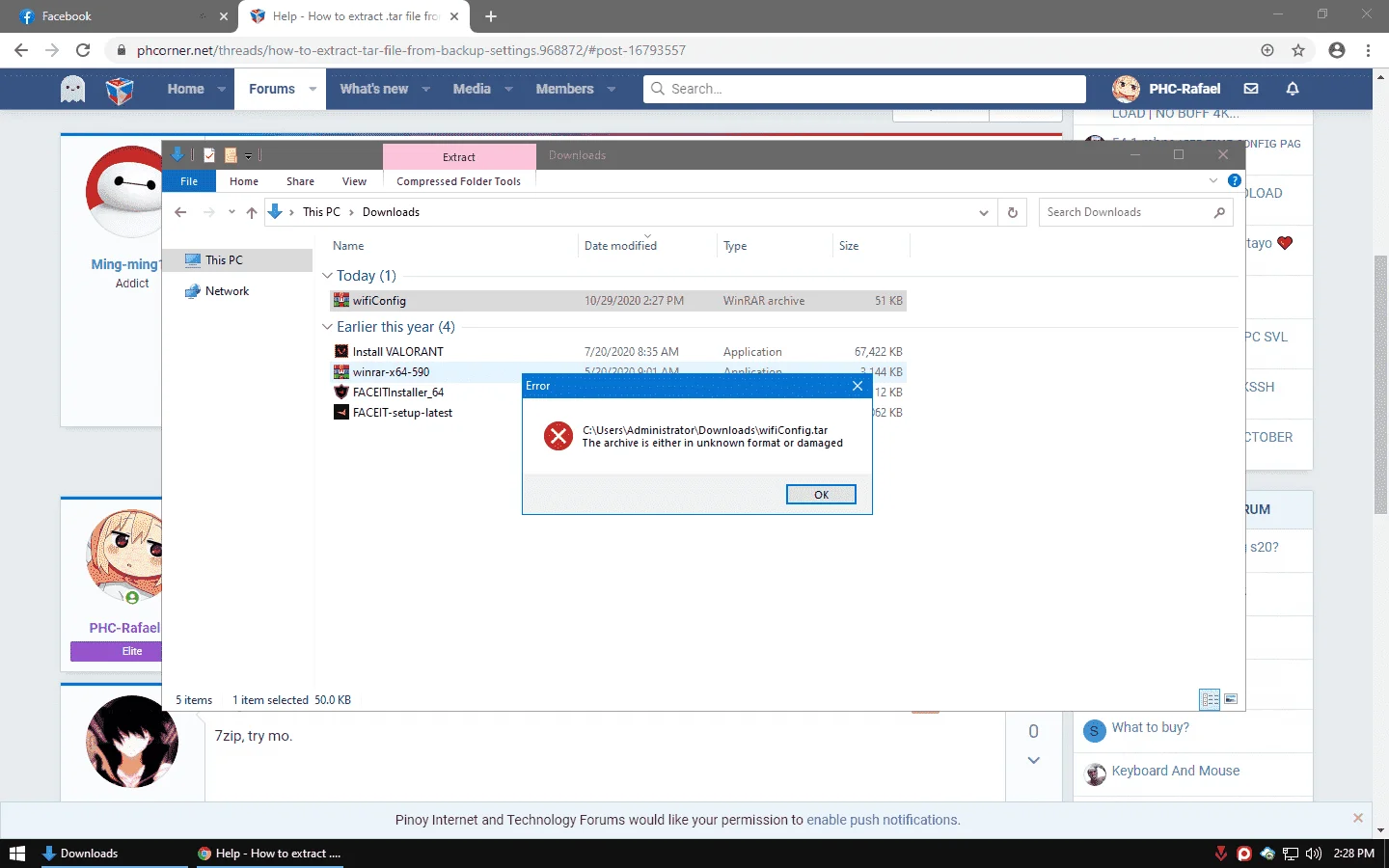The height and width of the screenshot is (868, 1389).
Task: Switch Explorer to large icons view
Action: click(x=1231, y=699)
